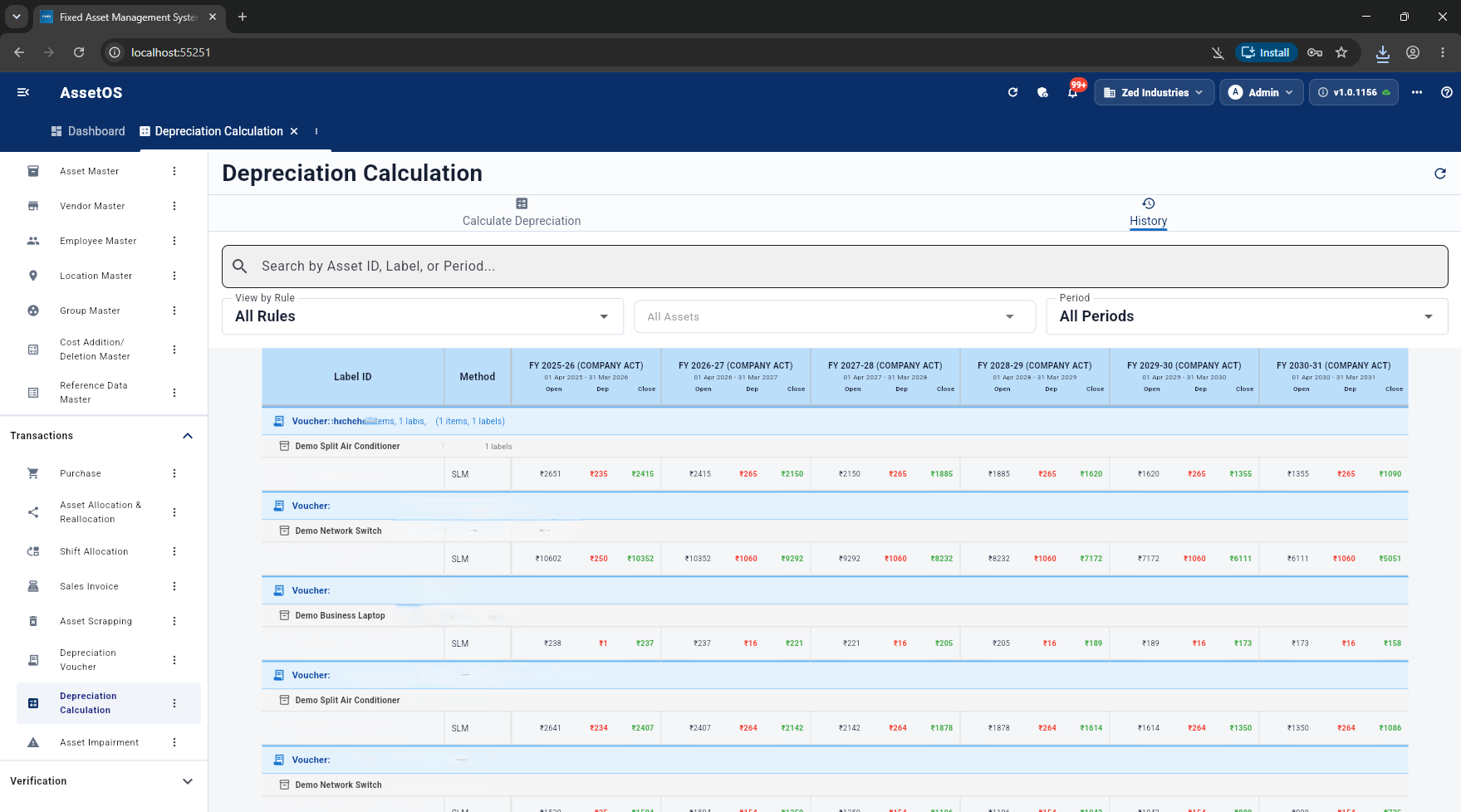Open Shift Allocation in sidebar
Viewport: 1461px width, 812px height.
[94, 551]
